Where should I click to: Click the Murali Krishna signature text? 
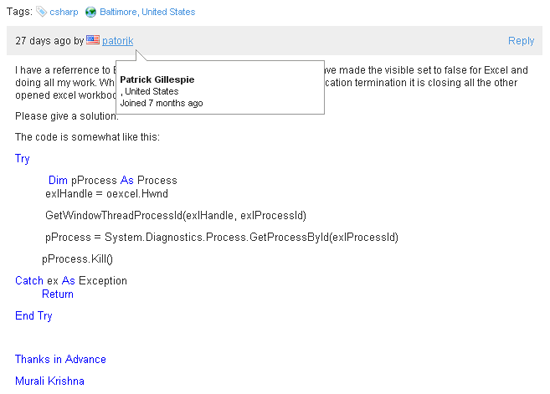(x=49, y=381)
